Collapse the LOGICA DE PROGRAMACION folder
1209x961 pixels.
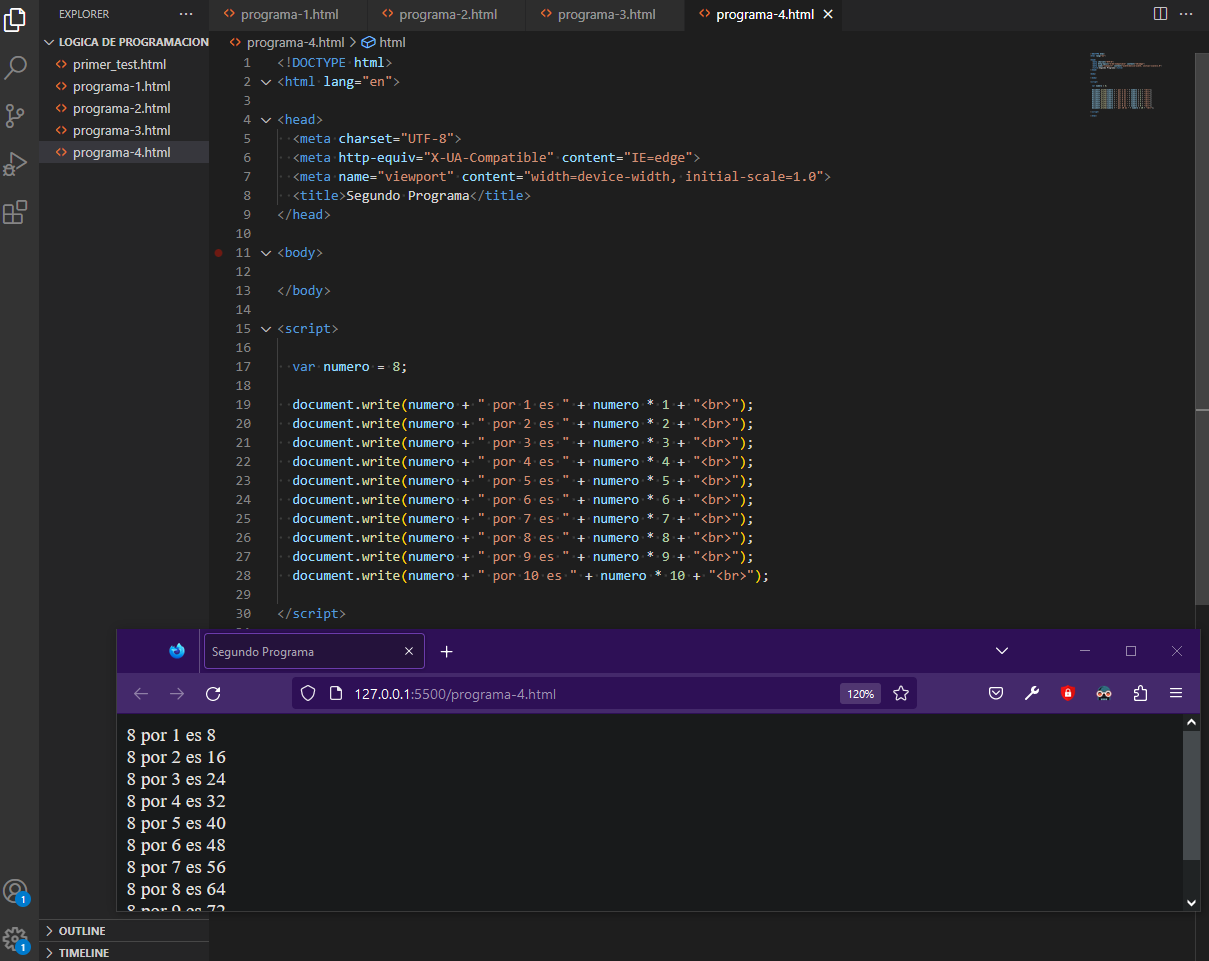tap(48, 42)
